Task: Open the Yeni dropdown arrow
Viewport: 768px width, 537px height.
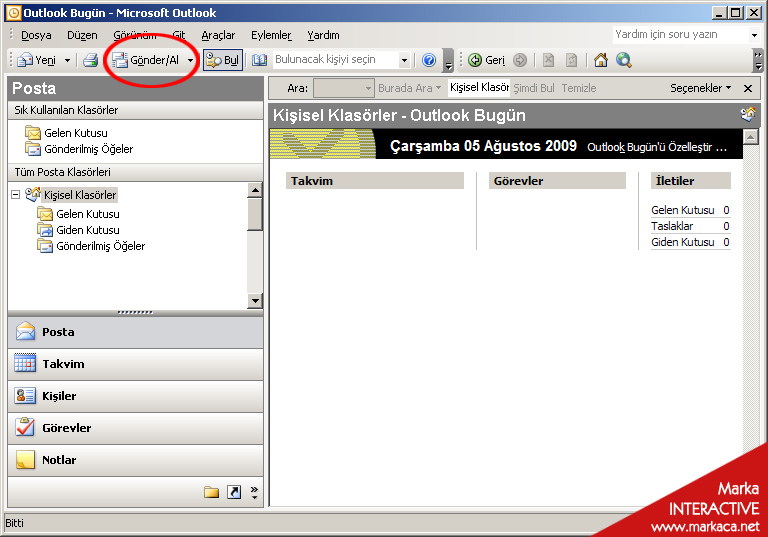Action: (68, 60)
